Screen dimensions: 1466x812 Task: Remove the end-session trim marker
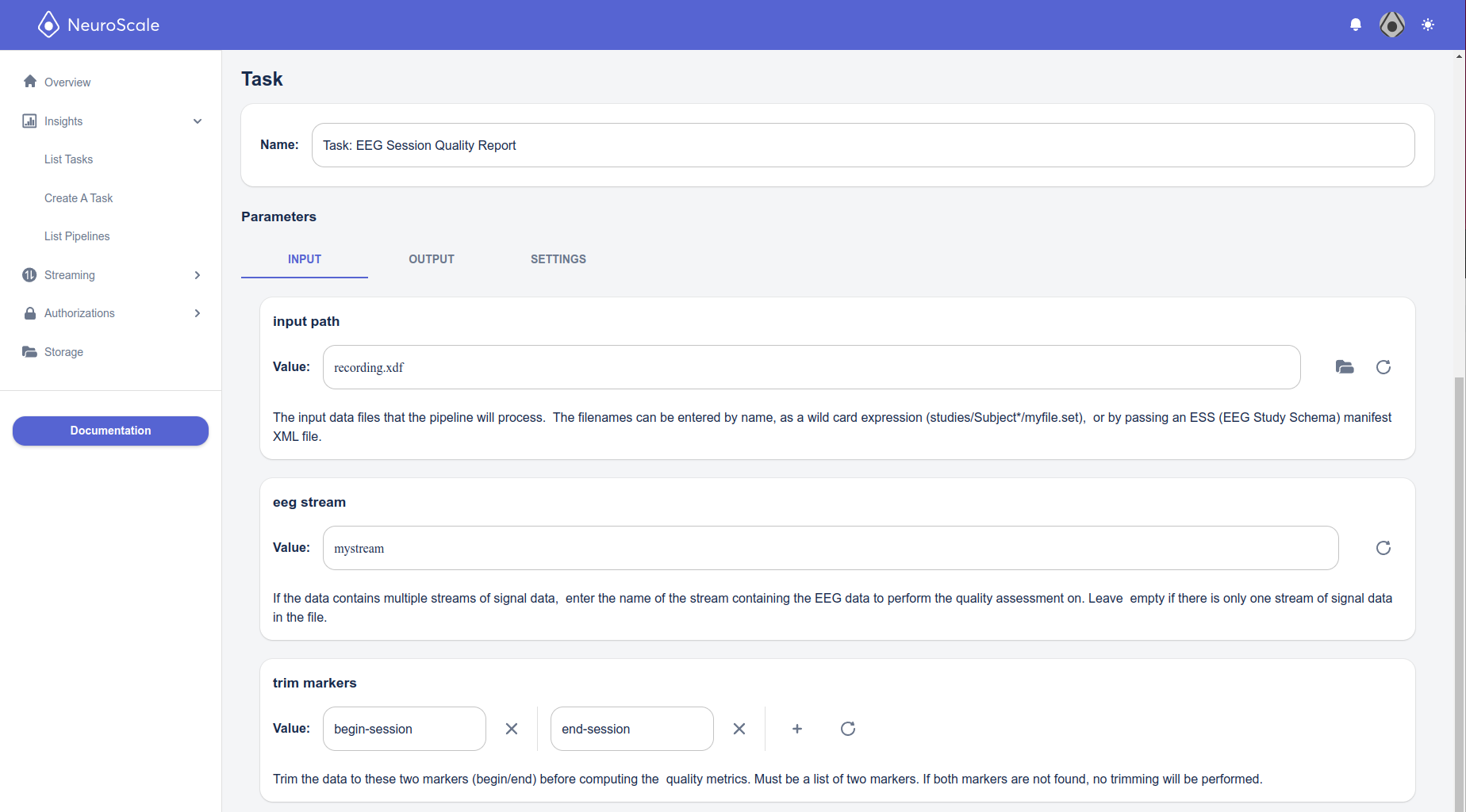pyautogui.click(x=739, y=728)
